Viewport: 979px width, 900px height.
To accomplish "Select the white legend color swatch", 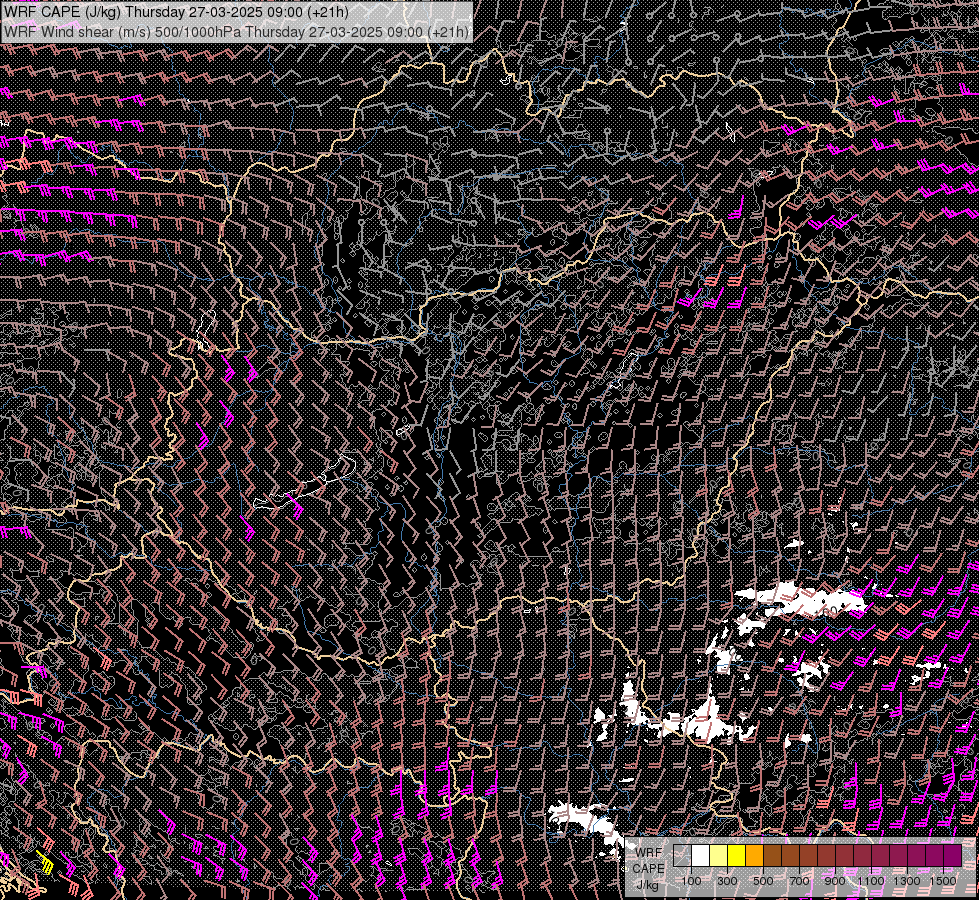I will (x=701, y=856).
